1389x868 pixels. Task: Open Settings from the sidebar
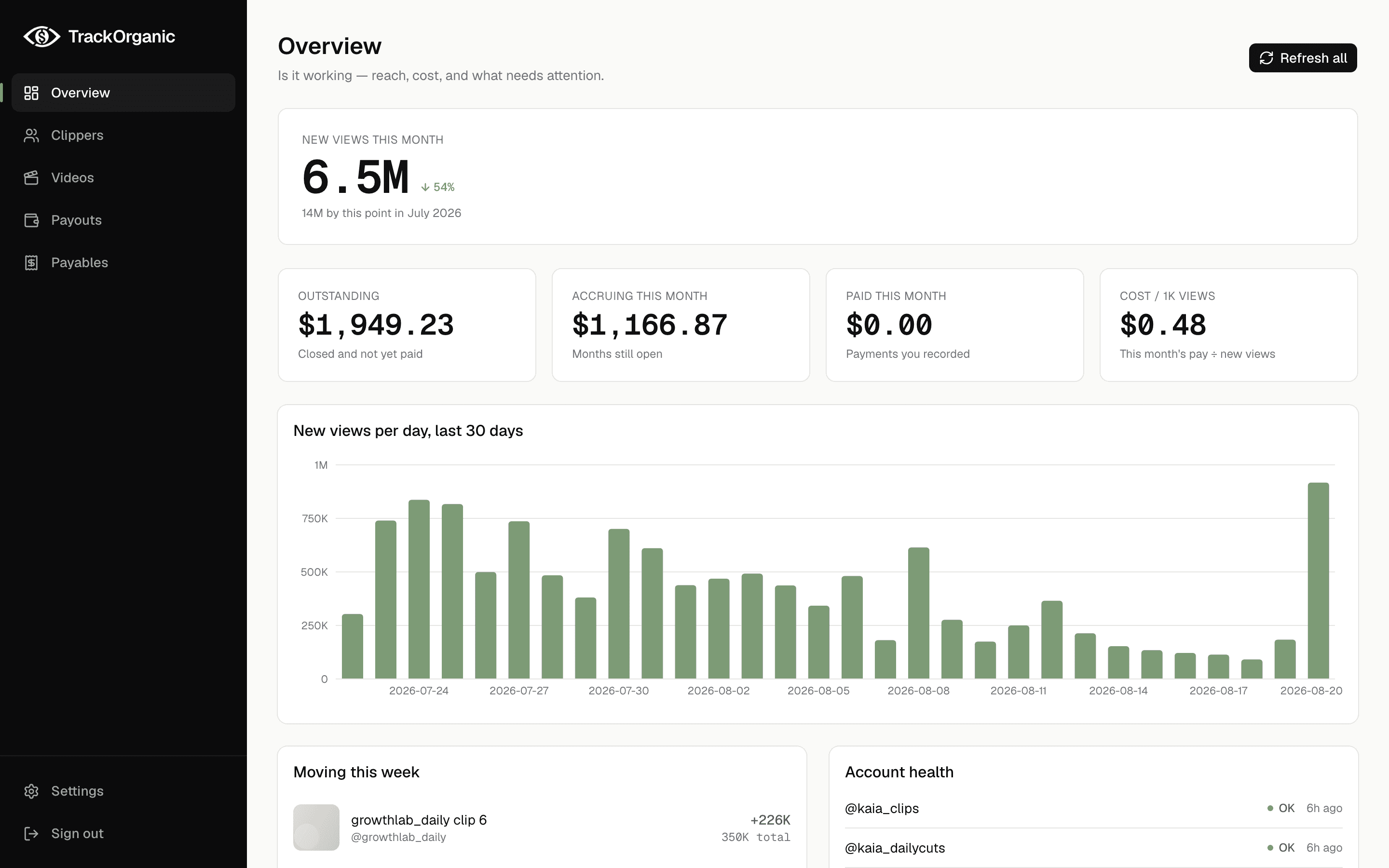click(123, 791)
